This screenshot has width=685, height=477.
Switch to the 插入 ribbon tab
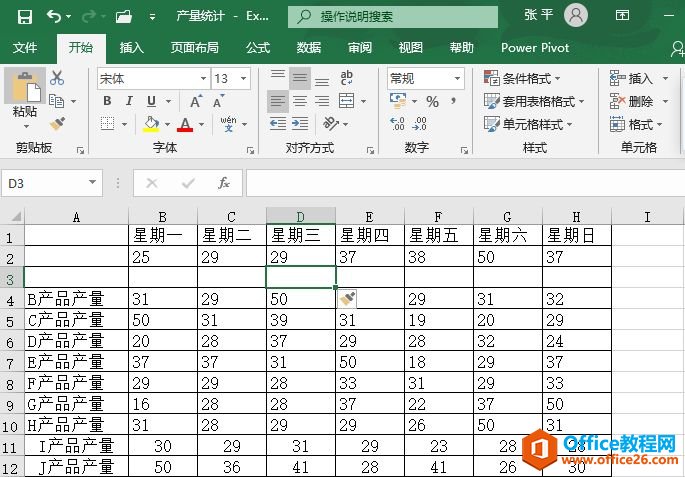pos(132,47)
